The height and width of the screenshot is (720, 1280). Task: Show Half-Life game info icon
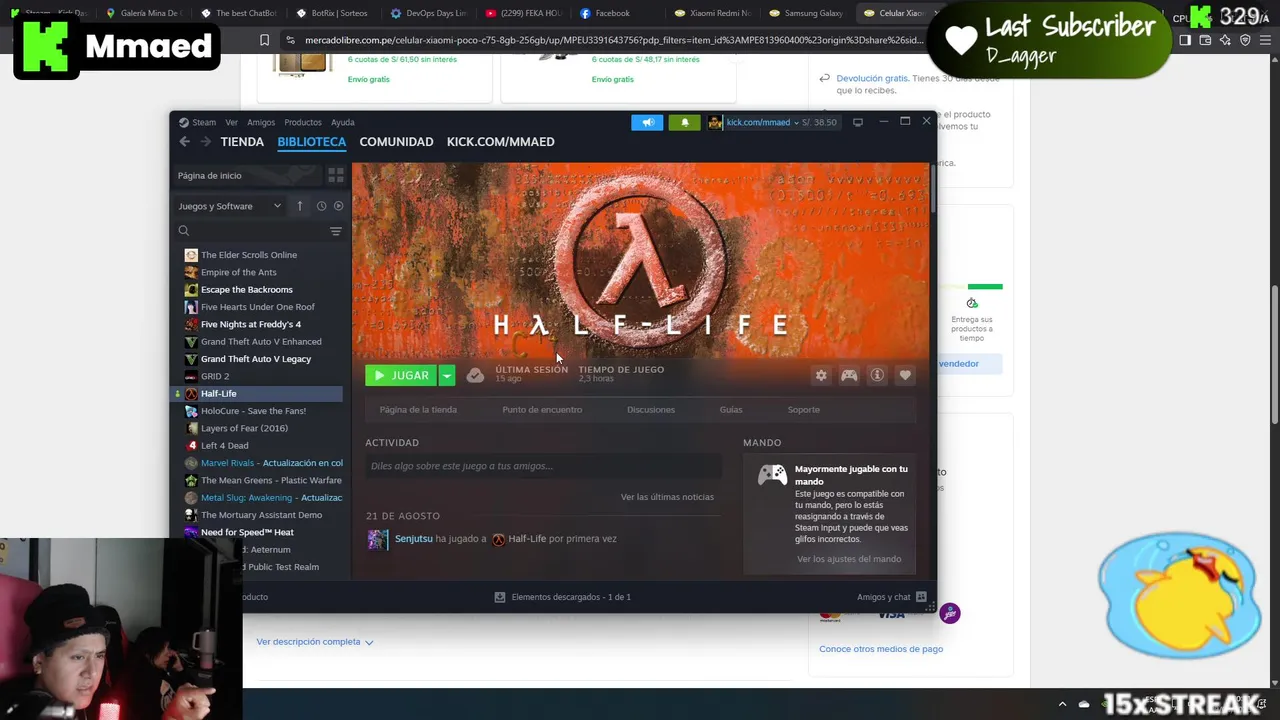pos(877,375)
